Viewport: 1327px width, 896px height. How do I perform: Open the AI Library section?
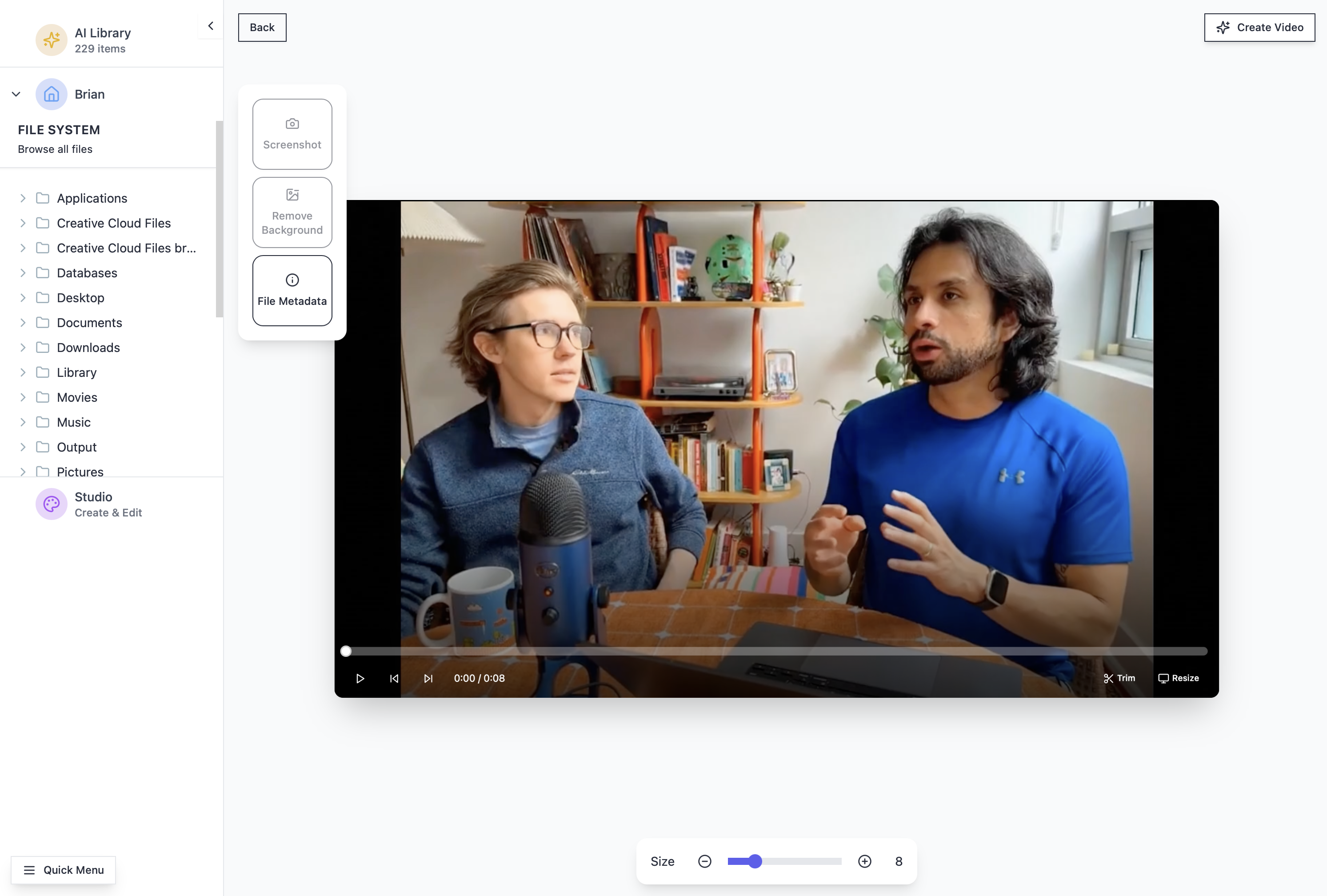click(102, 40)
